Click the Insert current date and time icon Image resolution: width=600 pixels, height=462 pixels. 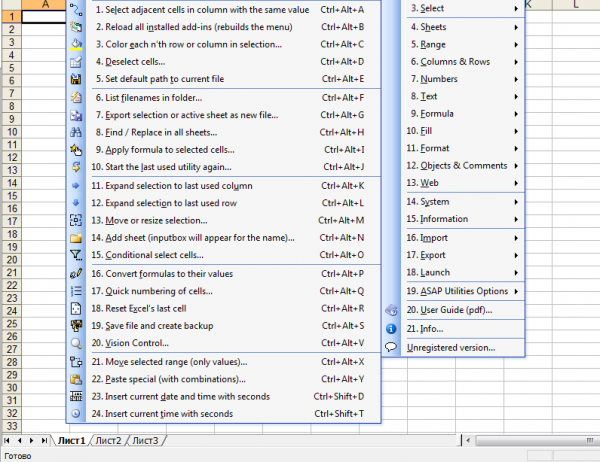(x=76, y=397)
